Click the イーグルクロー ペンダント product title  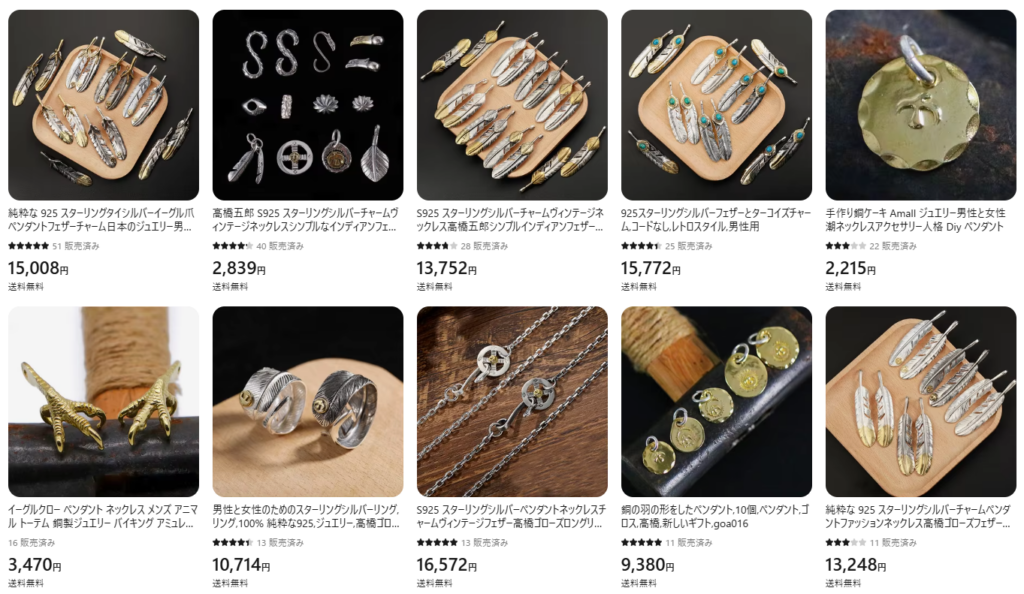pyautogui.click(x=102, y=516)
